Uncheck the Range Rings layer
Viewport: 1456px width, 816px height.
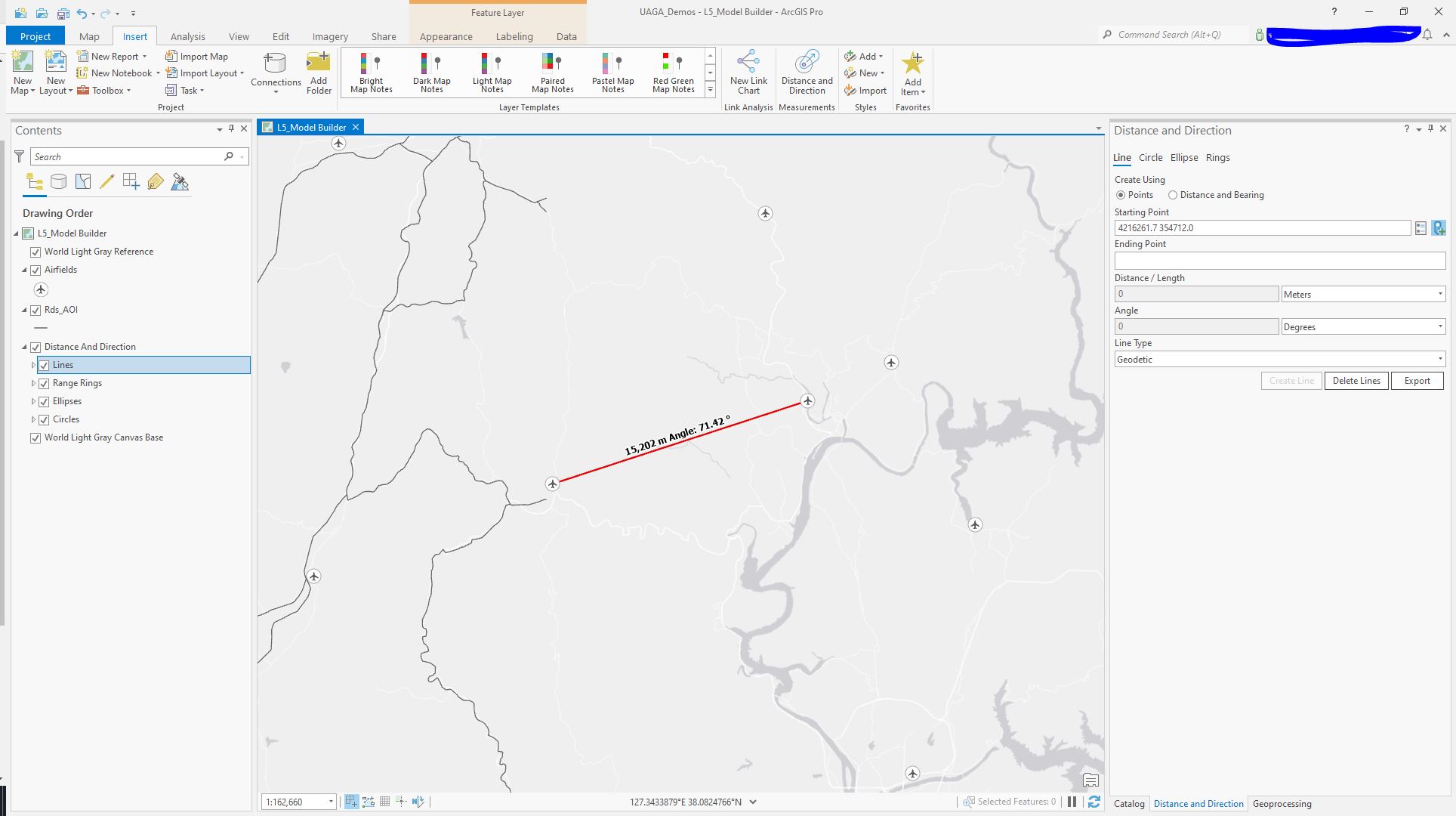click(x=45, y=383)
